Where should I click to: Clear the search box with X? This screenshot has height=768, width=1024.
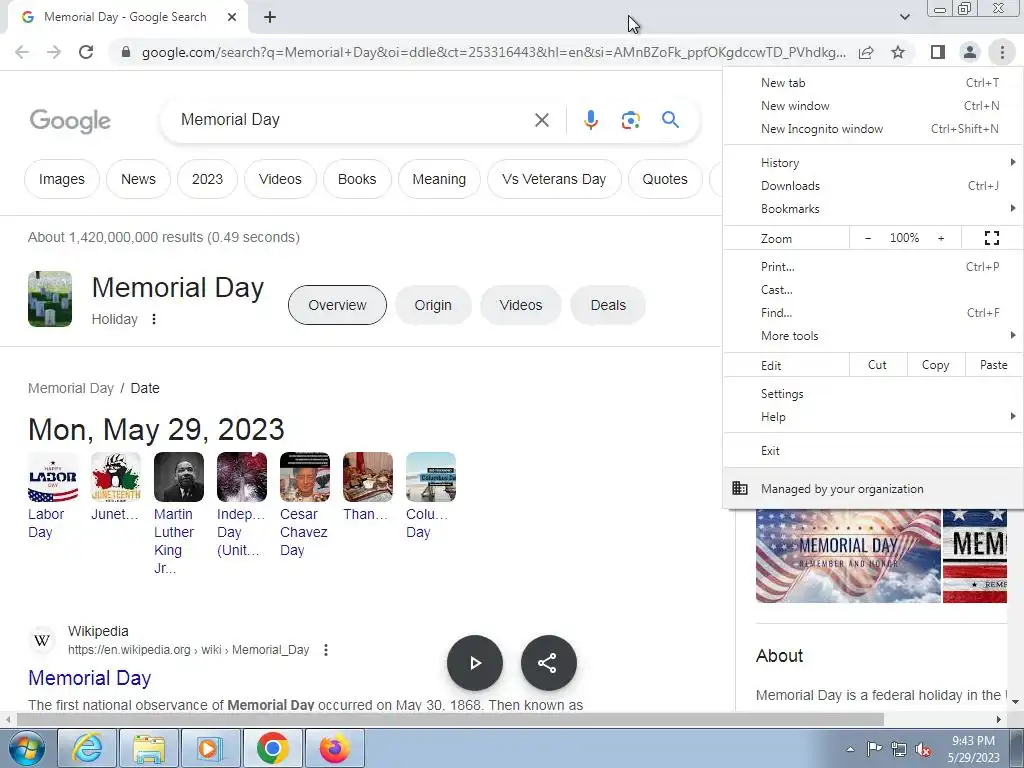pos(541,120)
